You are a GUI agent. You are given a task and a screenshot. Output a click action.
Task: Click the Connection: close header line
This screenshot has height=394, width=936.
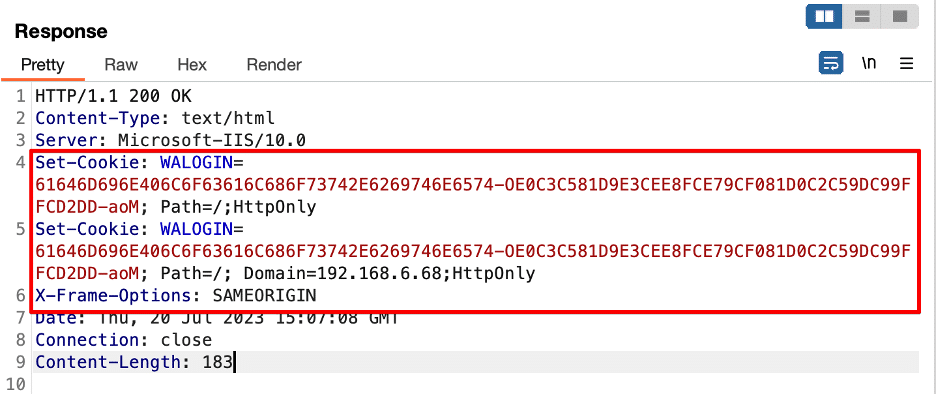124,340
